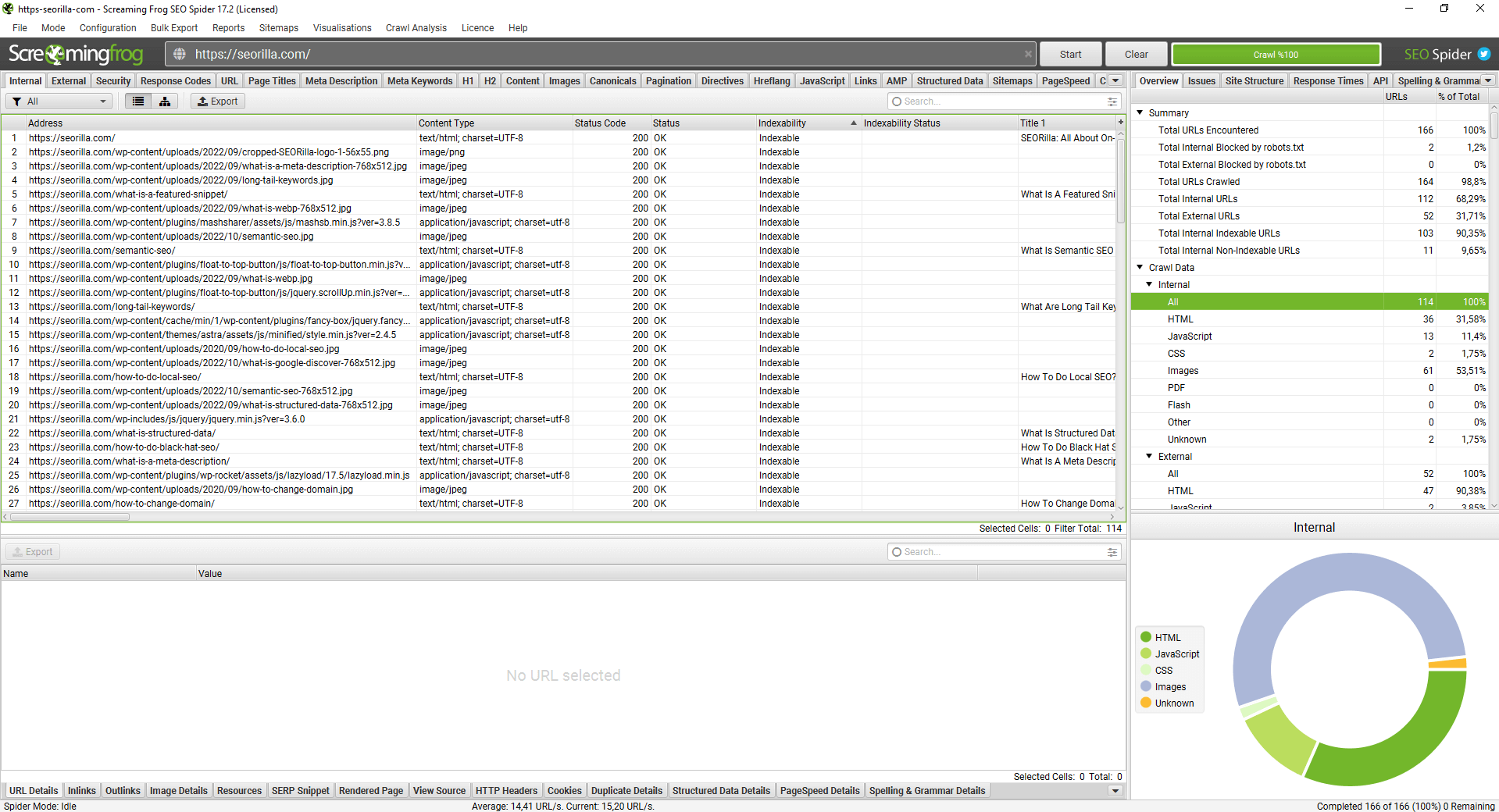Collapse the Summary section in Overview
1499x812 pixels.
coord(1140,113)
